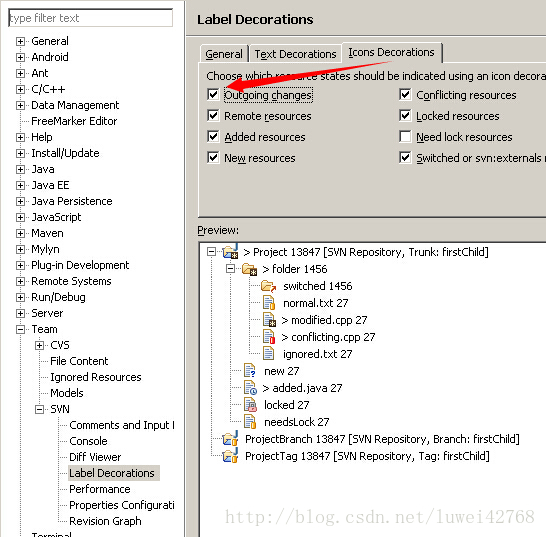
Task: Click the added.java file icon
Action: [250, 388]
